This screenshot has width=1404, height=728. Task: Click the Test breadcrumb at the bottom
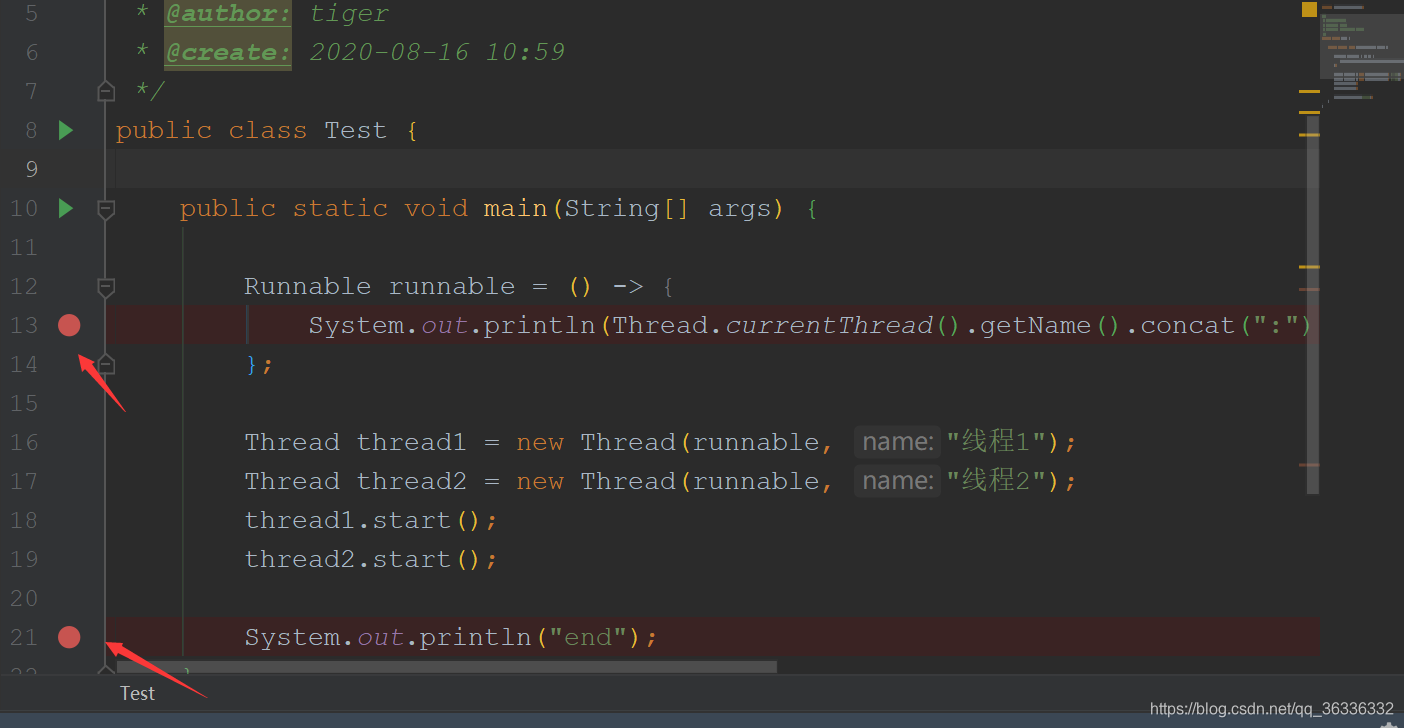[x=137, y=693]
